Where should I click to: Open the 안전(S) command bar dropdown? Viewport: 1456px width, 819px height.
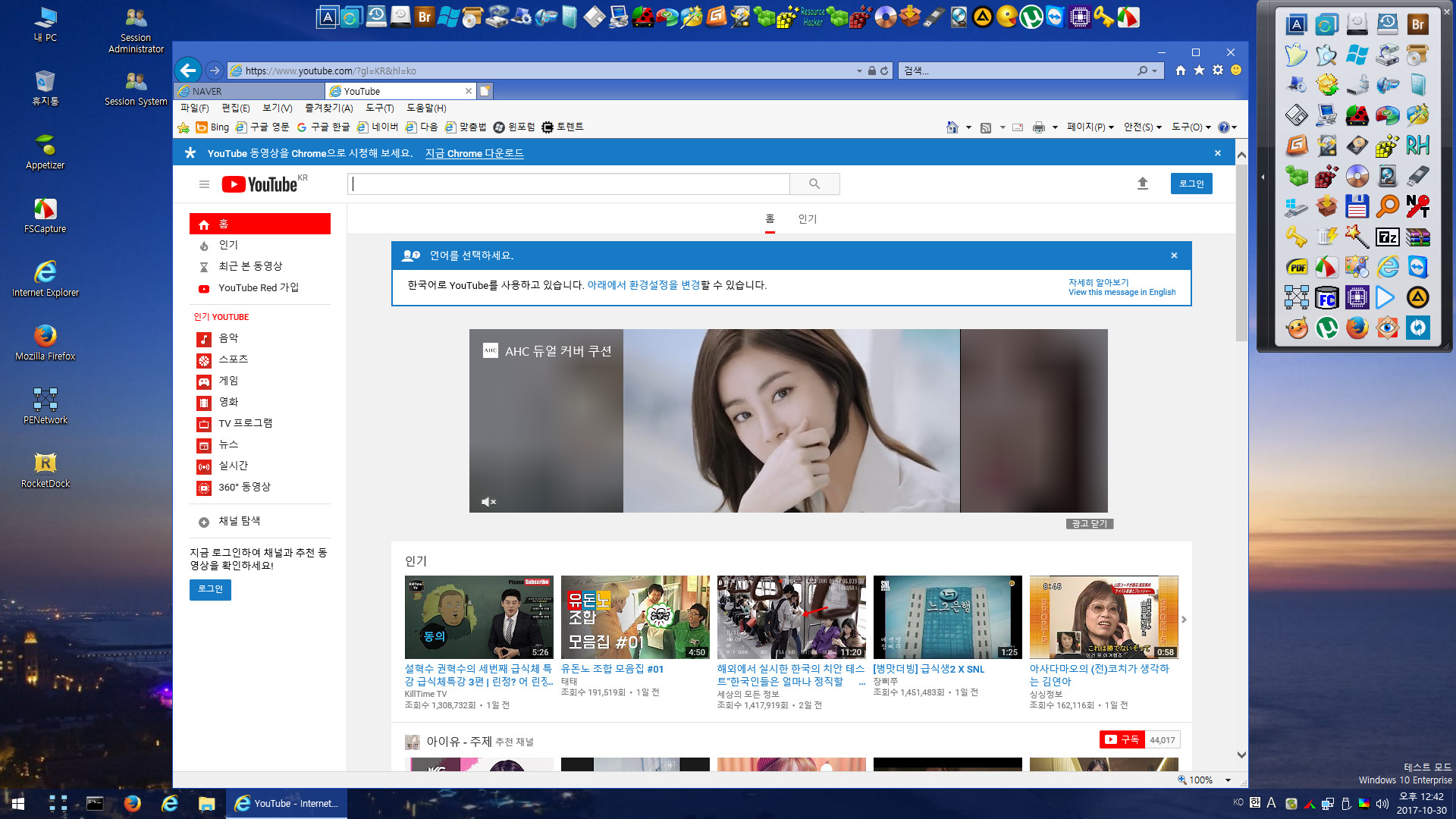point(1143,127)
